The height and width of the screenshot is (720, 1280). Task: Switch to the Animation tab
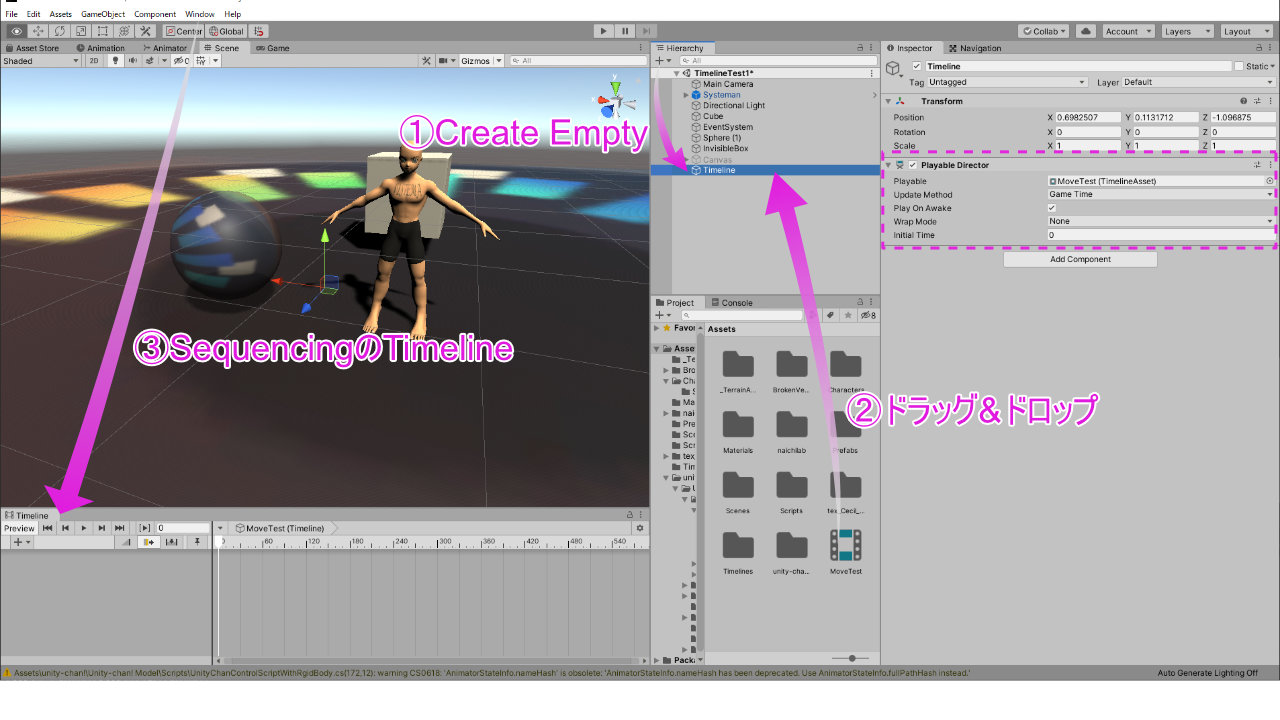click(101, 48)
